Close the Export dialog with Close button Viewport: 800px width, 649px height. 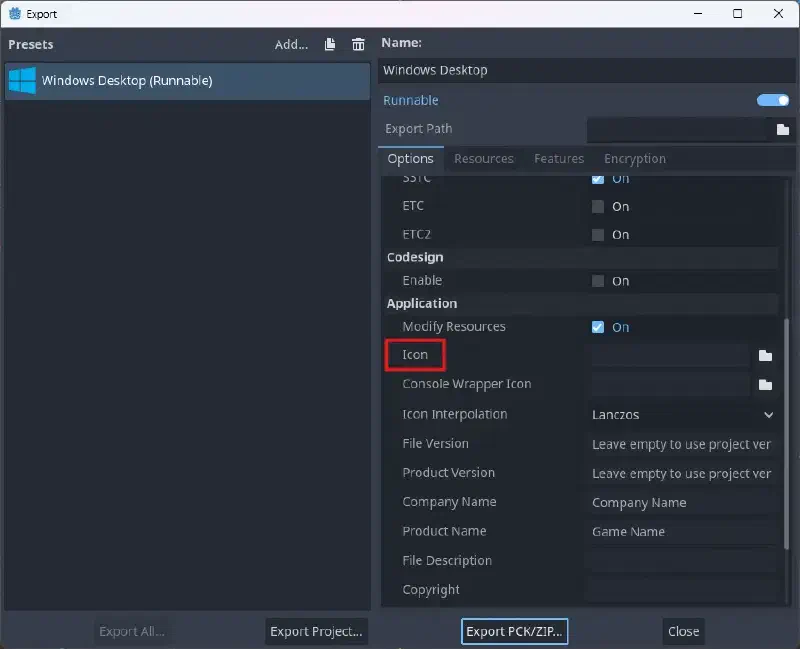[x=683, y=632]
